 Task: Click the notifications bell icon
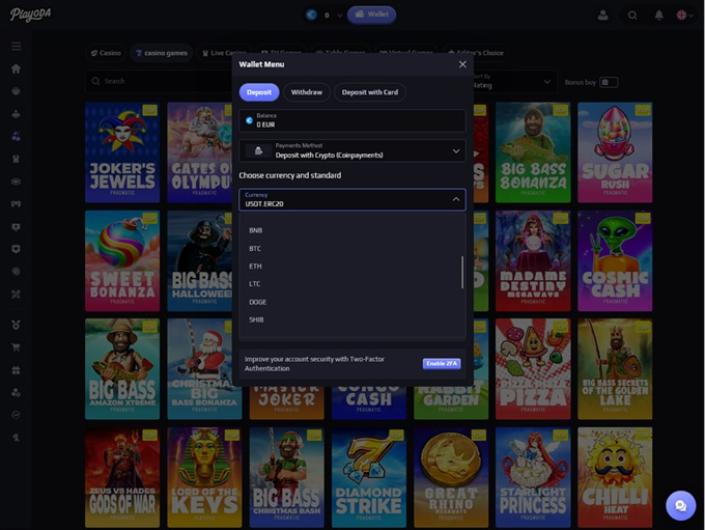659,15
